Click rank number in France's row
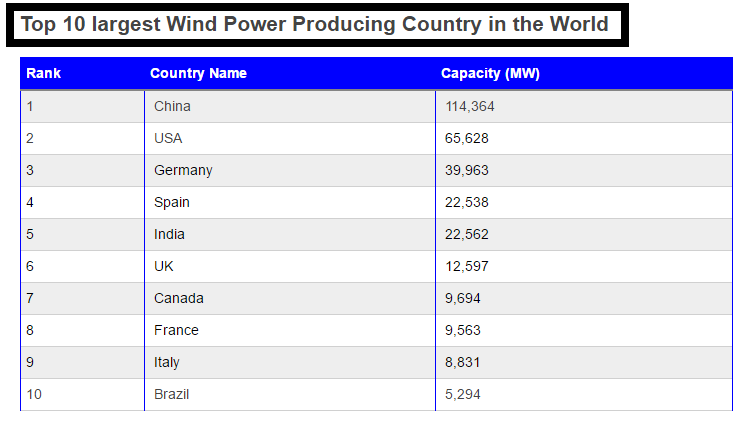 30,330
